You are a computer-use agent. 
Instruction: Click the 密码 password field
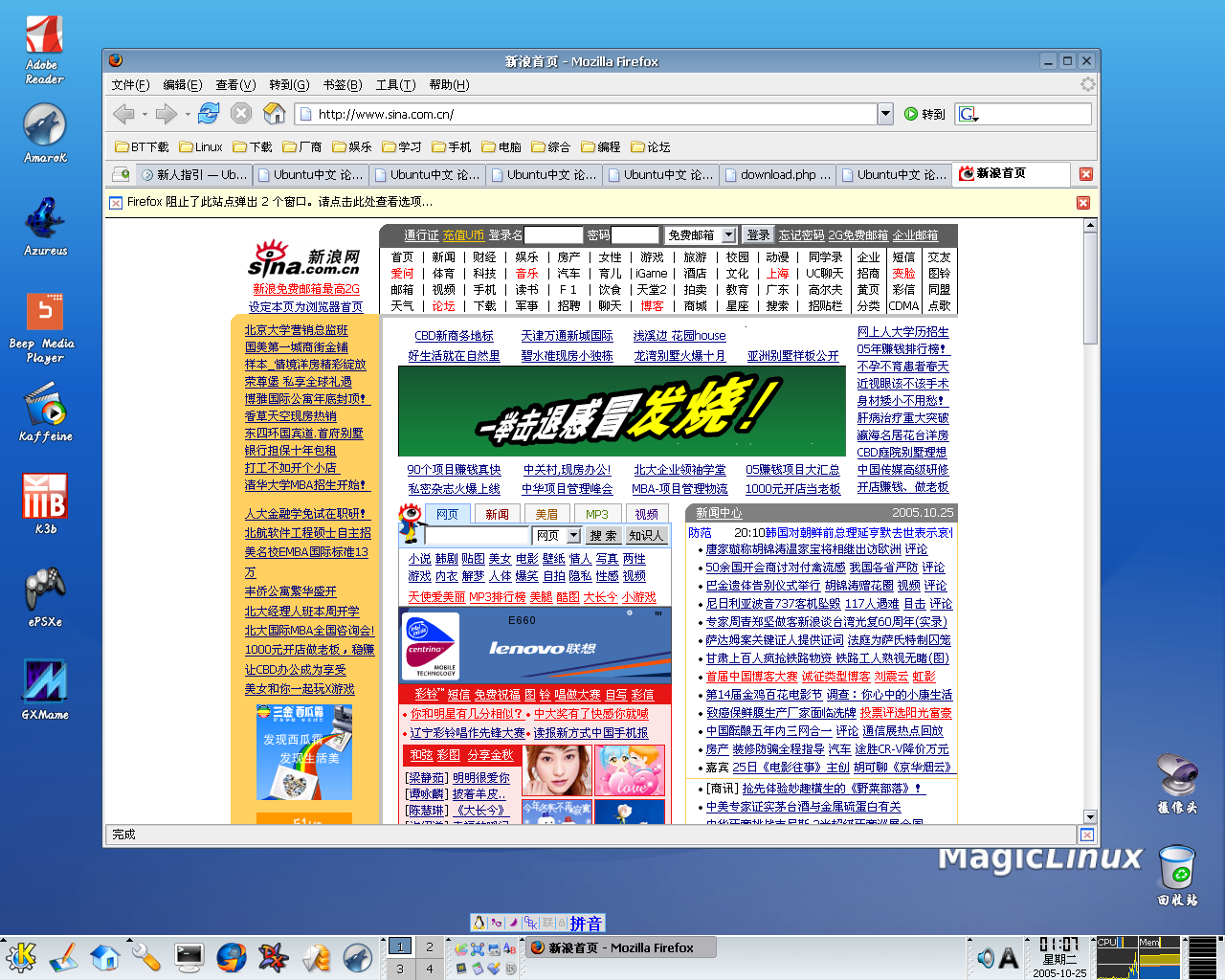tap(635, 235)
